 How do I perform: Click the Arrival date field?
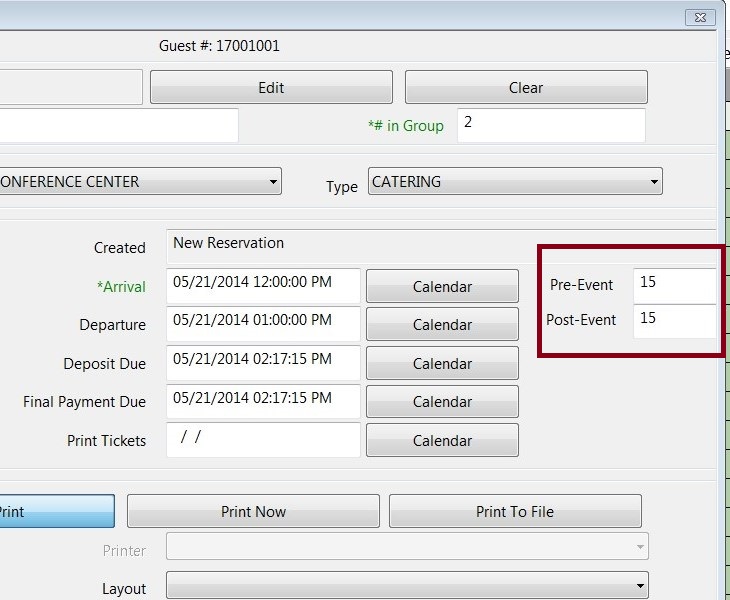coord(263,286)
